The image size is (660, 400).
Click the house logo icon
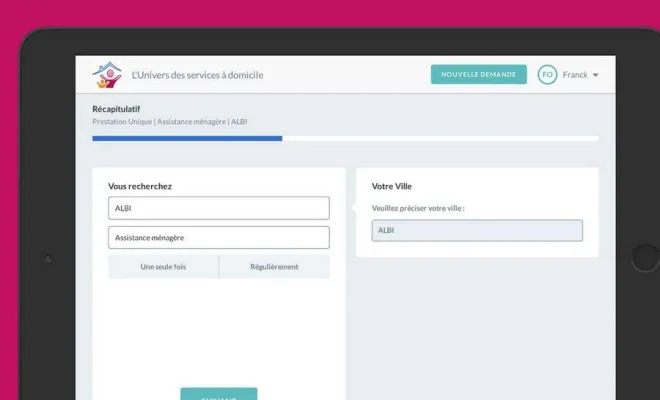[107, 75]
